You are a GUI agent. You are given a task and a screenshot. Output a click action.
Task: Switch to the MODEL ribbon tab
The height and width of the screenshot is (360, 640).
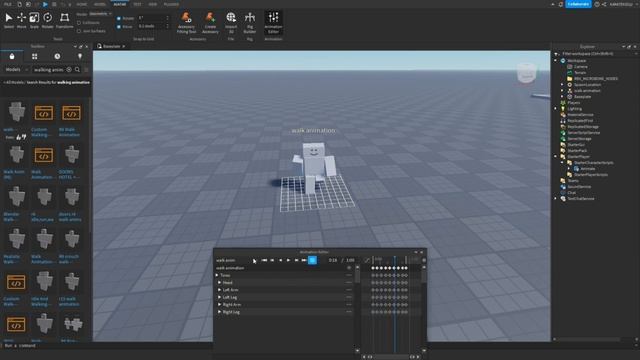click(100, 4)
